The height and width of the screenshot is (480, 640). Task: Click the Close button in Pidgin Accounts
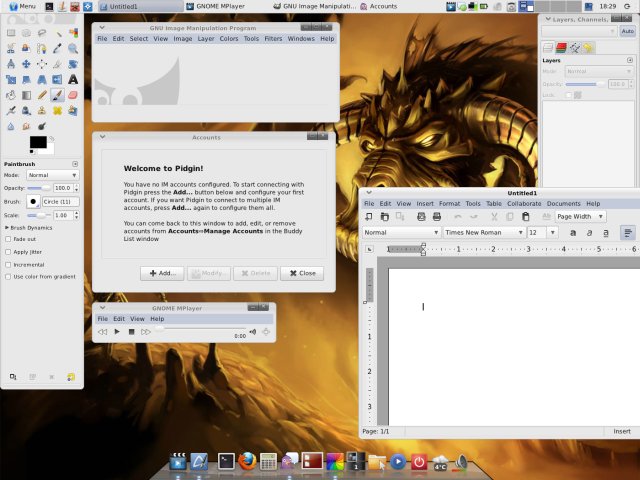[x=301, y=273]
